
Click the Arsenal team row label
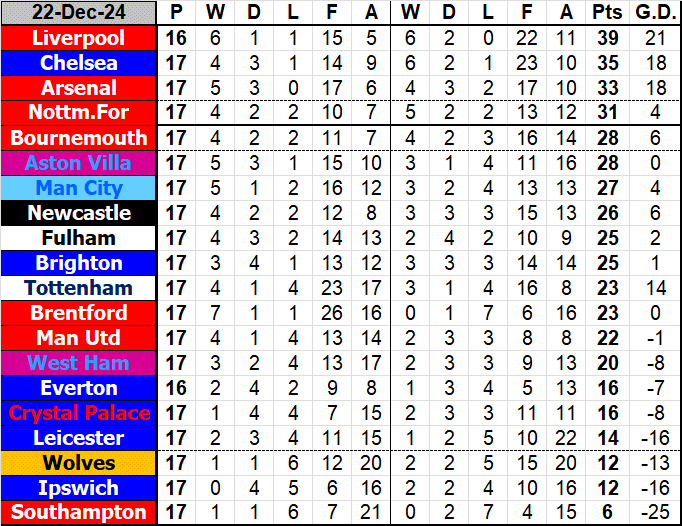[79, 88]
